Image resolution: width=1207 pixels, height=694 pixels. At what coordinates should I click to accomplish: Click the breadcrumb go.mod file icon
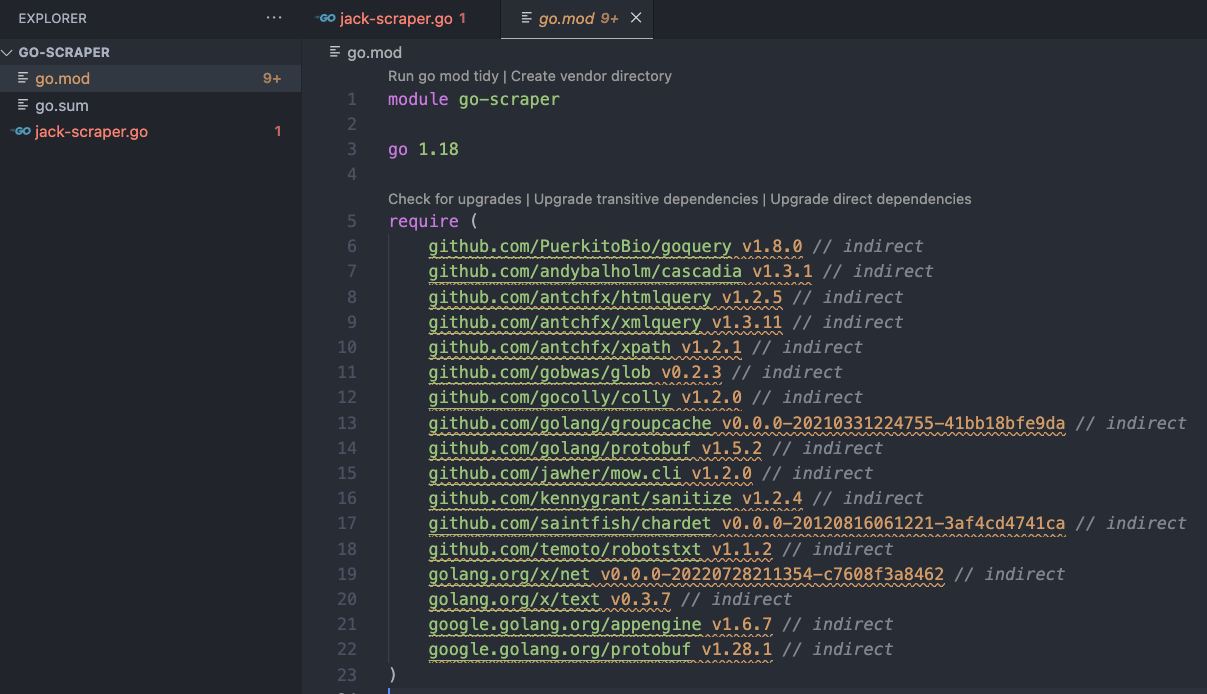[x=335, y=52]
